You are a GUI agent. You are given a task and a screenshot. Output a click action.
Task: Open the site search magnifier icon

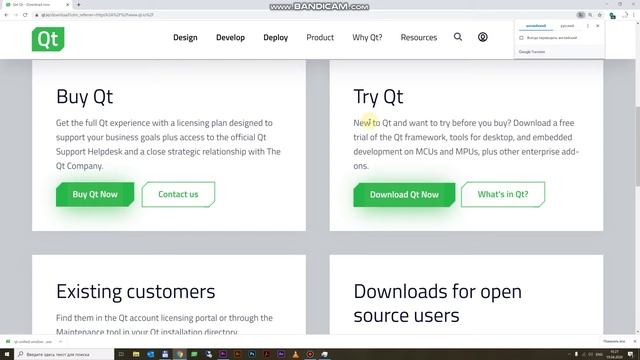tap(458, 37)
